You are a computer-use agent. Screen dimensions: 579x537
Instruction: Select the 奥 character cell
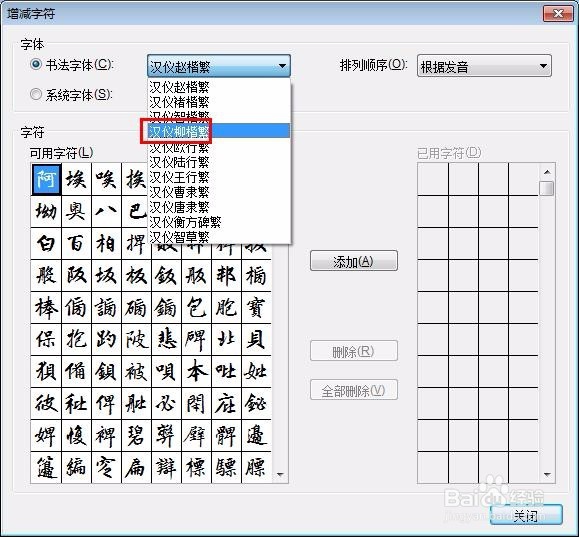pyautogui.click(x=76, y=211)
